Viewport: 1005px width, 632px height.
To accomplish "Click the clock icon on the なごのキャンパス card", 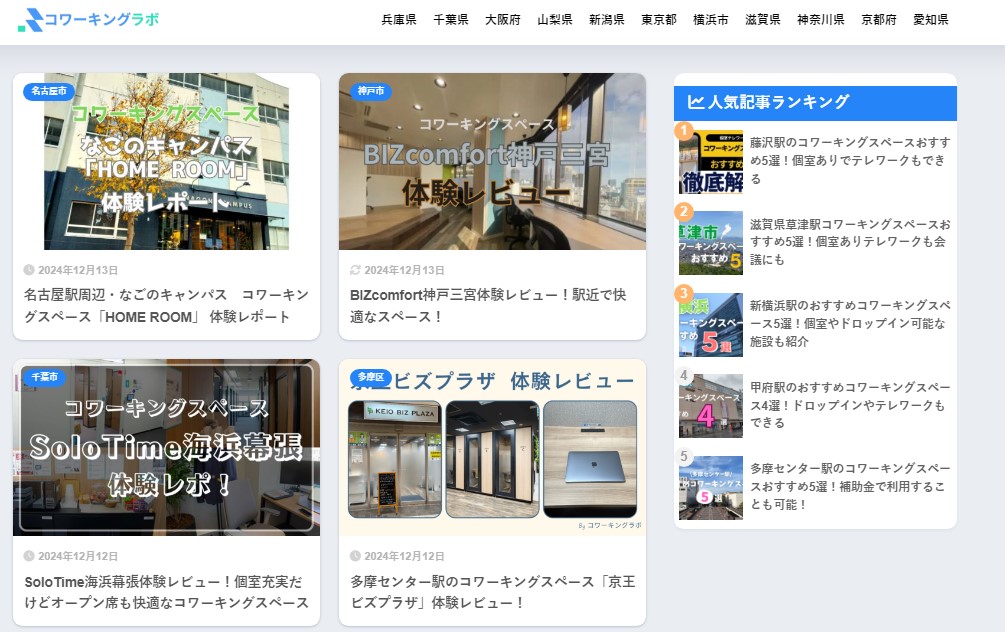I will pos(29,270).
